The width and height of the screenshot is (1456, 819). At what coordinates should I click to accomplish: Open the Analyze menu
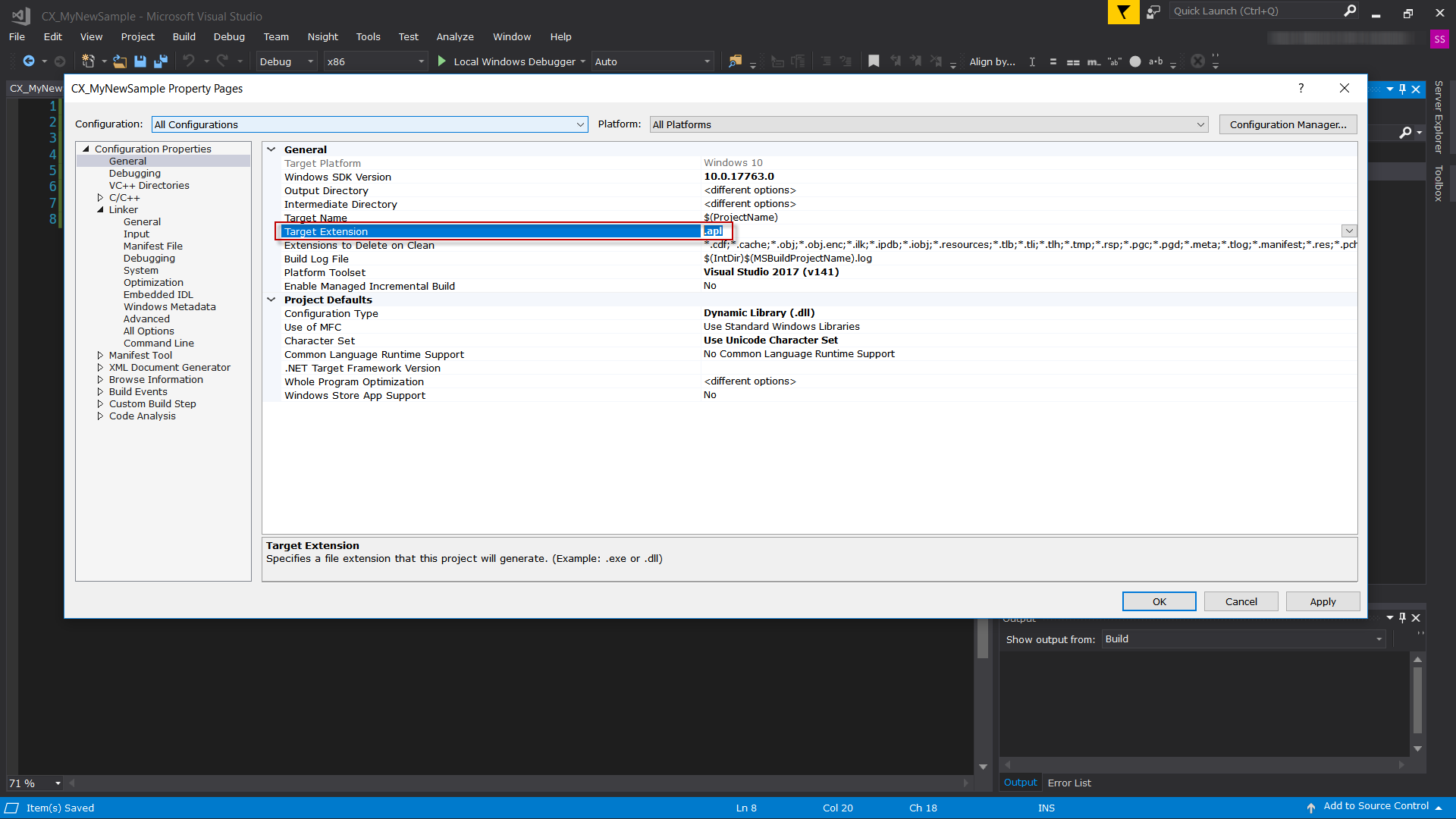(x=455, y=36)
